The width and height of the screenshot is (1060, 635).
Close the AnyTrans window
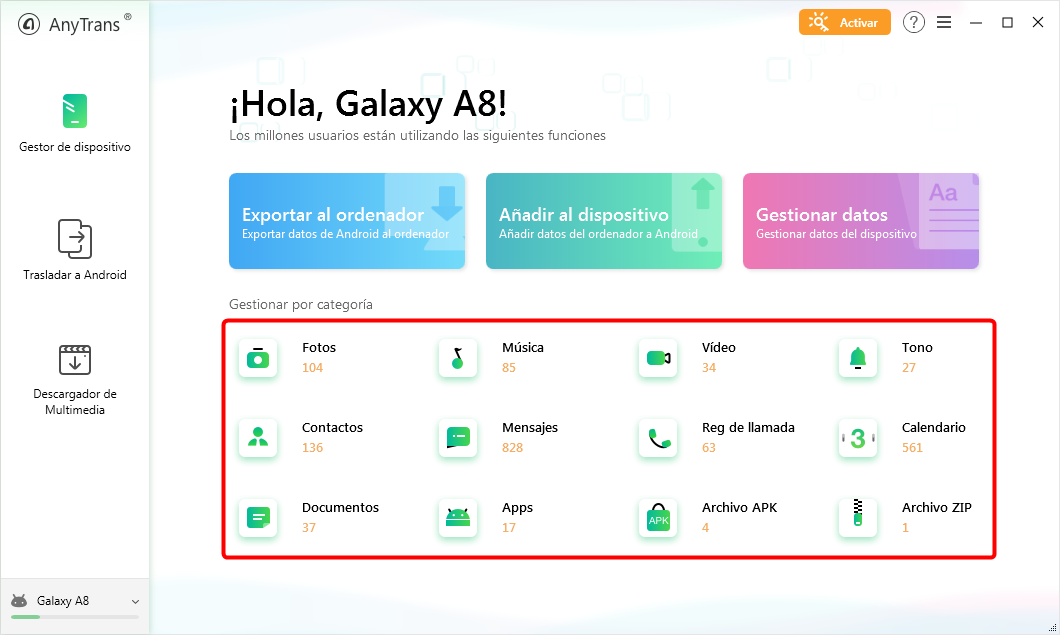click(x=1038, y=23)
